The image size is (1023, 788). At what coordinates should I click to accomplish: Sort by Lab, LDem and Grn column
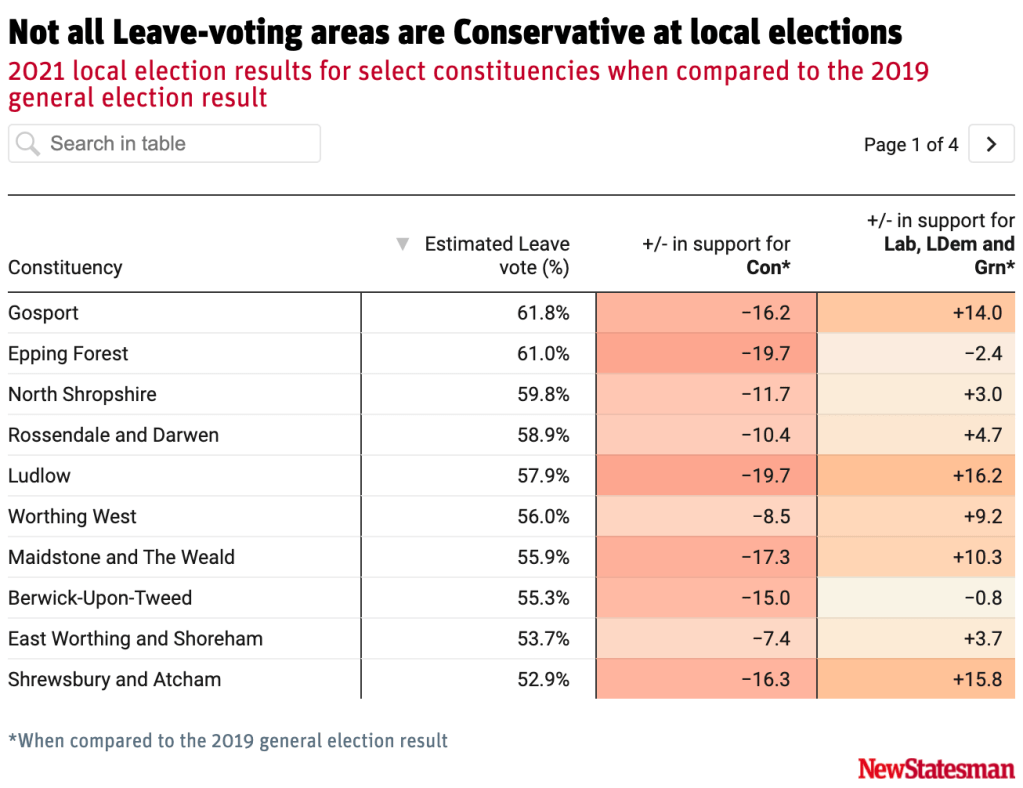939,244
